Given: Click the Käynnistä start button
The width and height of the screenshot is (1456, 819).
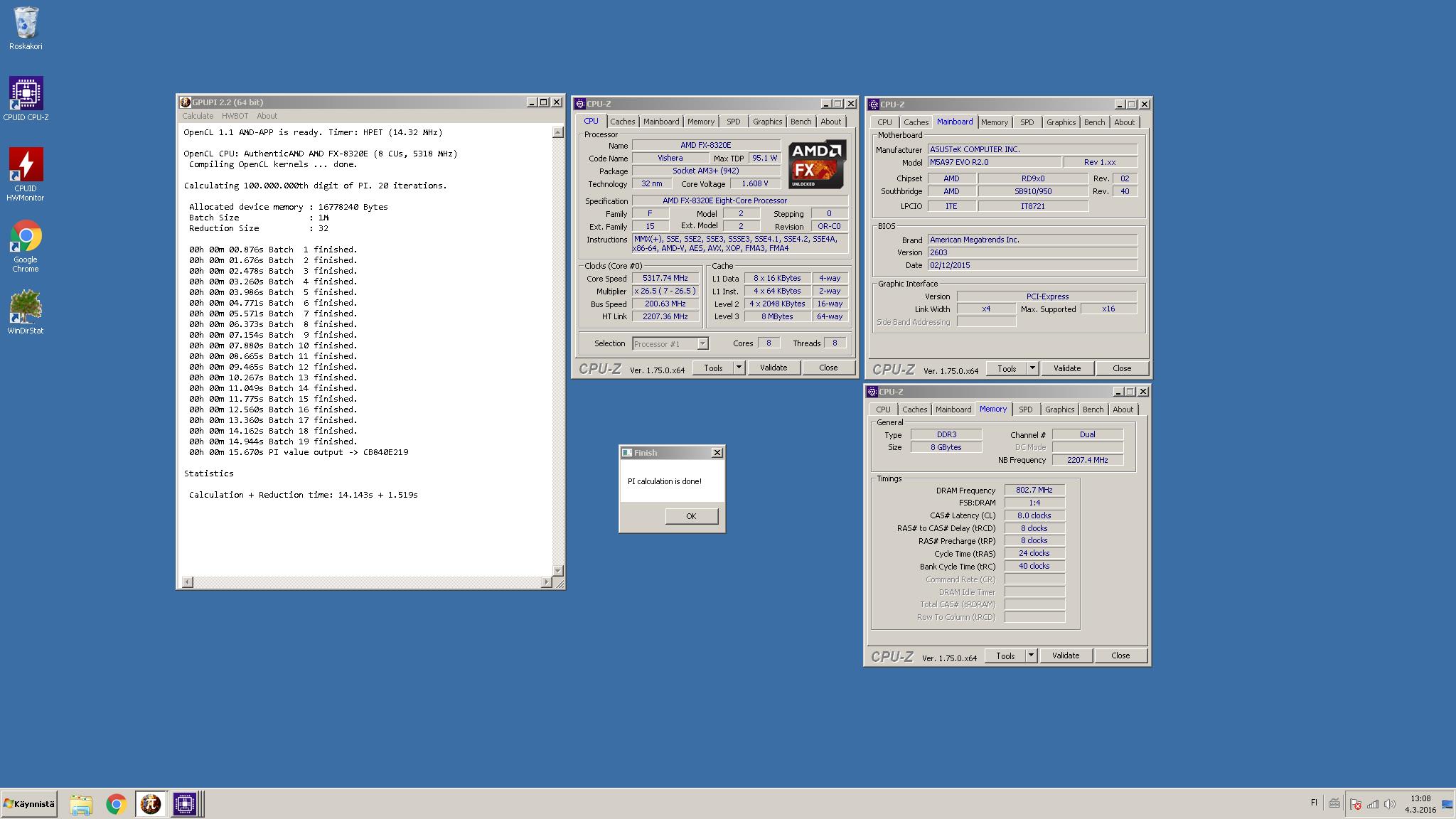Looking at the screenshot, I should pos(29,804).
